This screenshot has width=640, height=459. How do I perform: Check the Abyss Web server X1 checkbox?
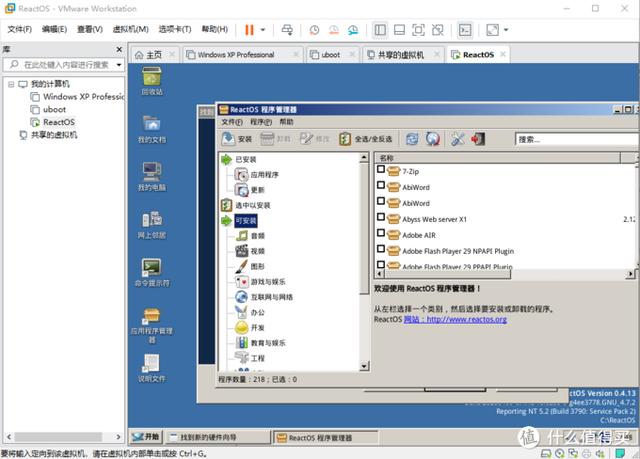pos(381,217)
